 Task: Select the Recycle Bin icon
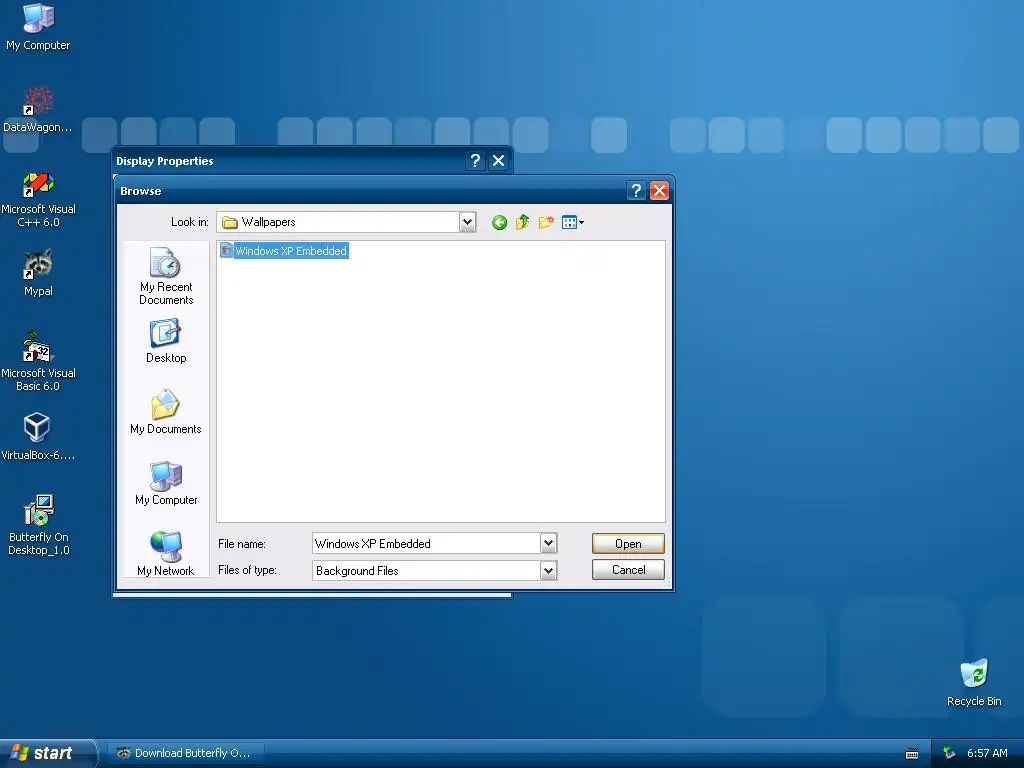point(974,682)
